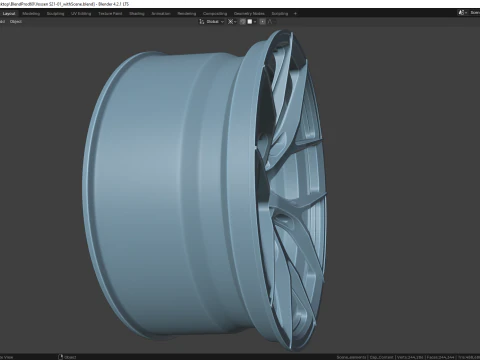Add a new workspace with plus button
The image size is (480, 360).
click(295, 14)
